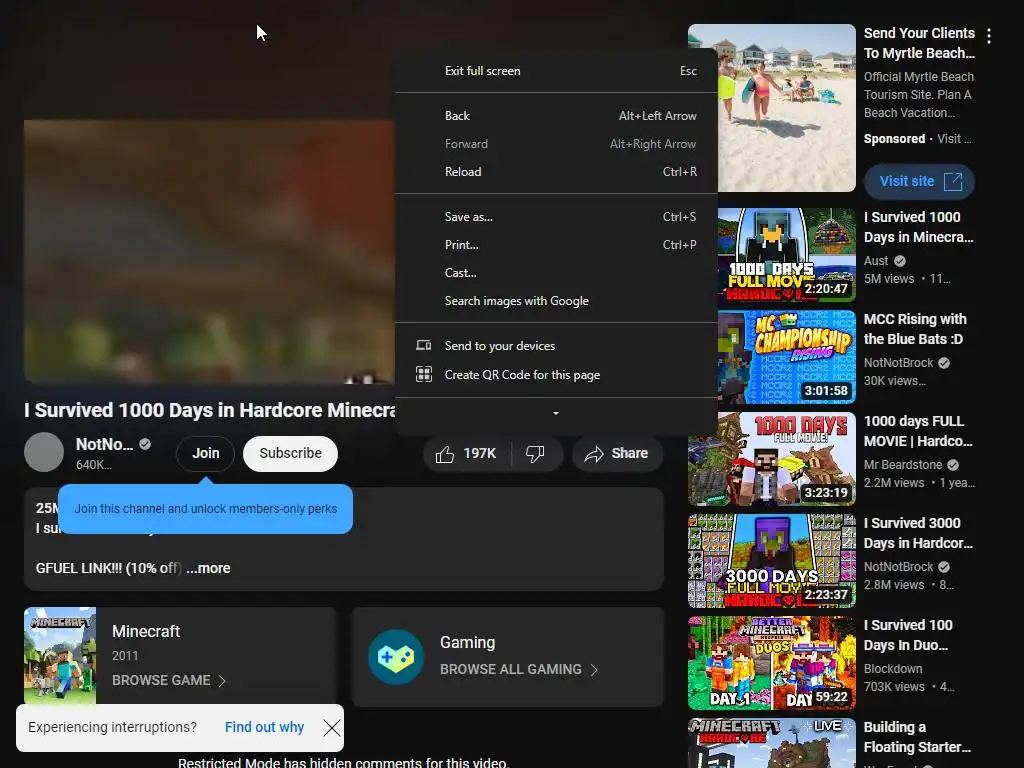Click the BROWSE GAME chevron arrow
The width and height of the screenshot is (1024, 768).
point(222,680)
